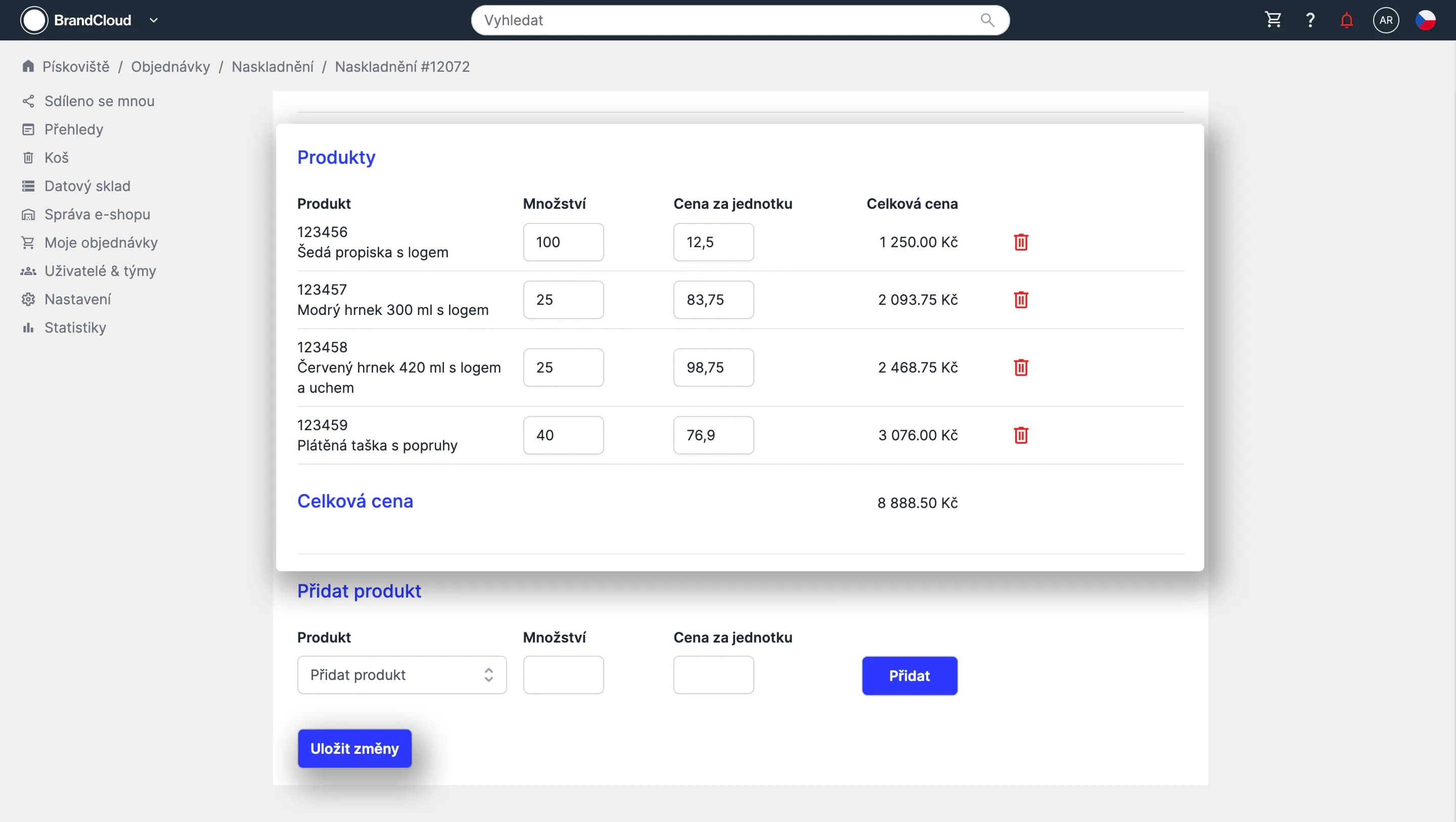The width and height of the screenshot is (1456, 822).
Task: View notifications via the red bell
Action: point(1346,20)
